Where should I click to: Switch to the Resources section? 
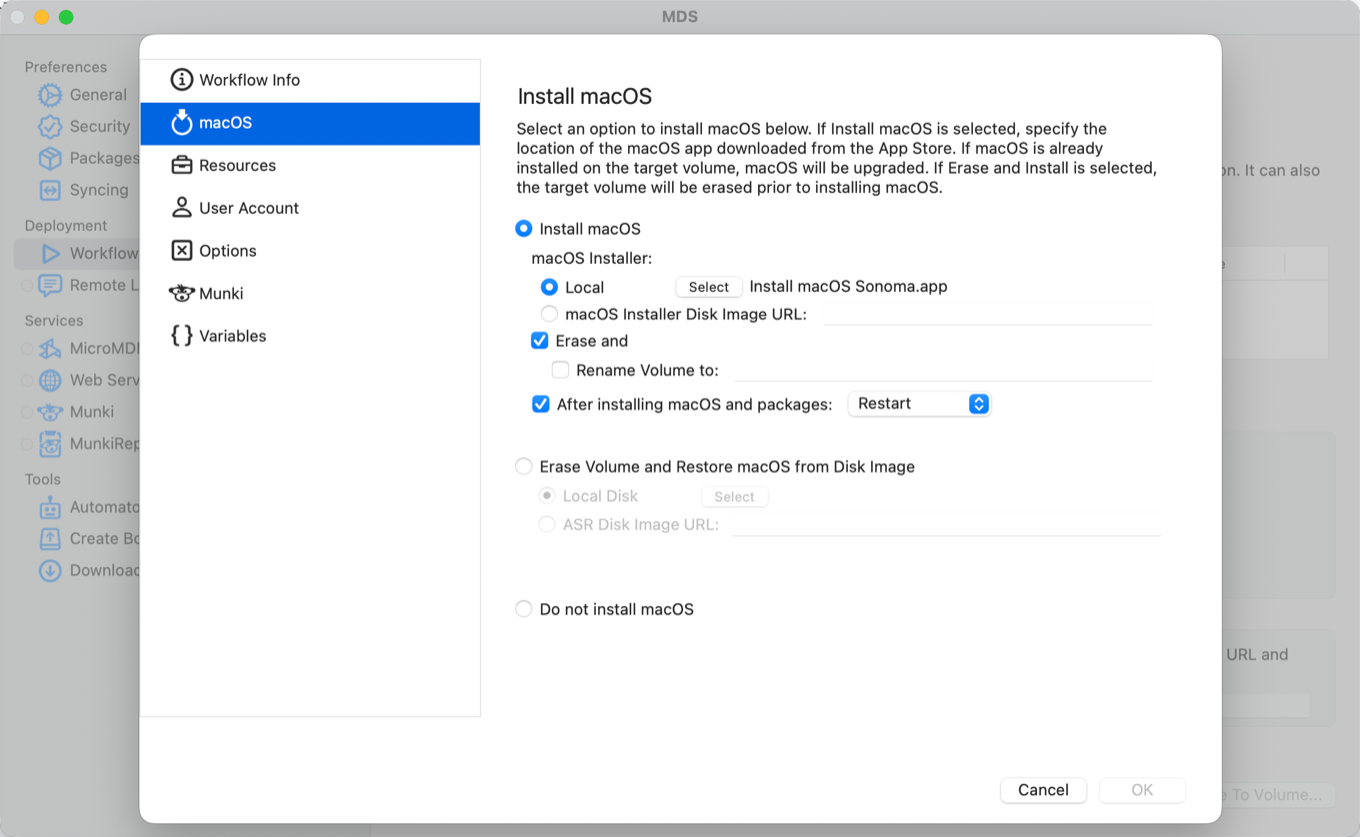310,165
